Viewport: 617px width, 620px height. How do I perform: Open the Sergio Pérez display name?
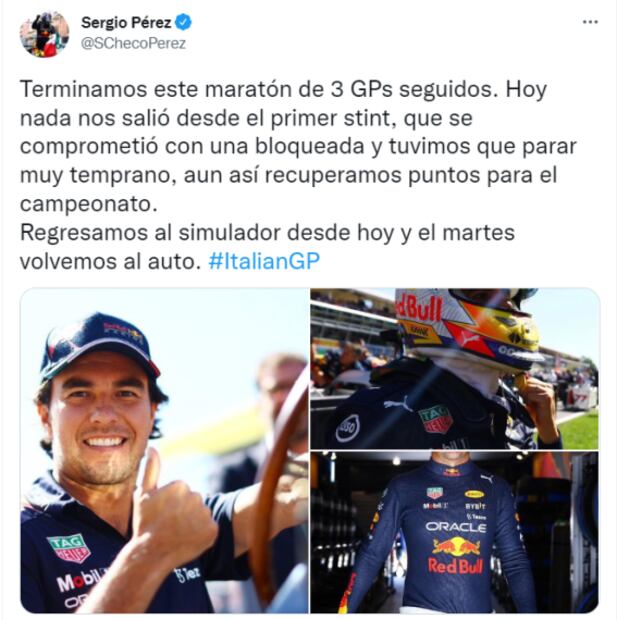point(126,23)
